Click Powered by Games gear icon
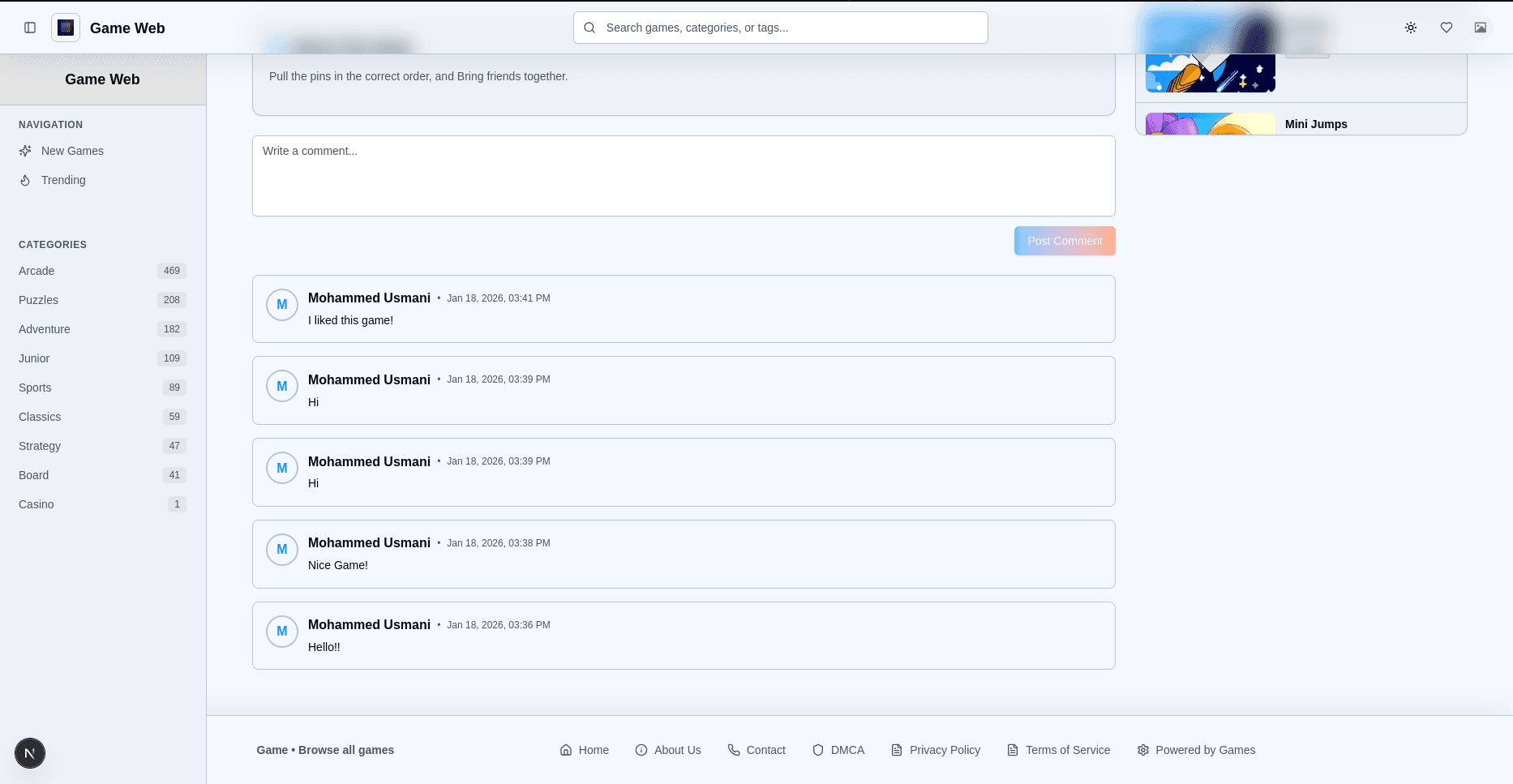The height and width of the screenshot is (784, 1513). click(1143, 750)
